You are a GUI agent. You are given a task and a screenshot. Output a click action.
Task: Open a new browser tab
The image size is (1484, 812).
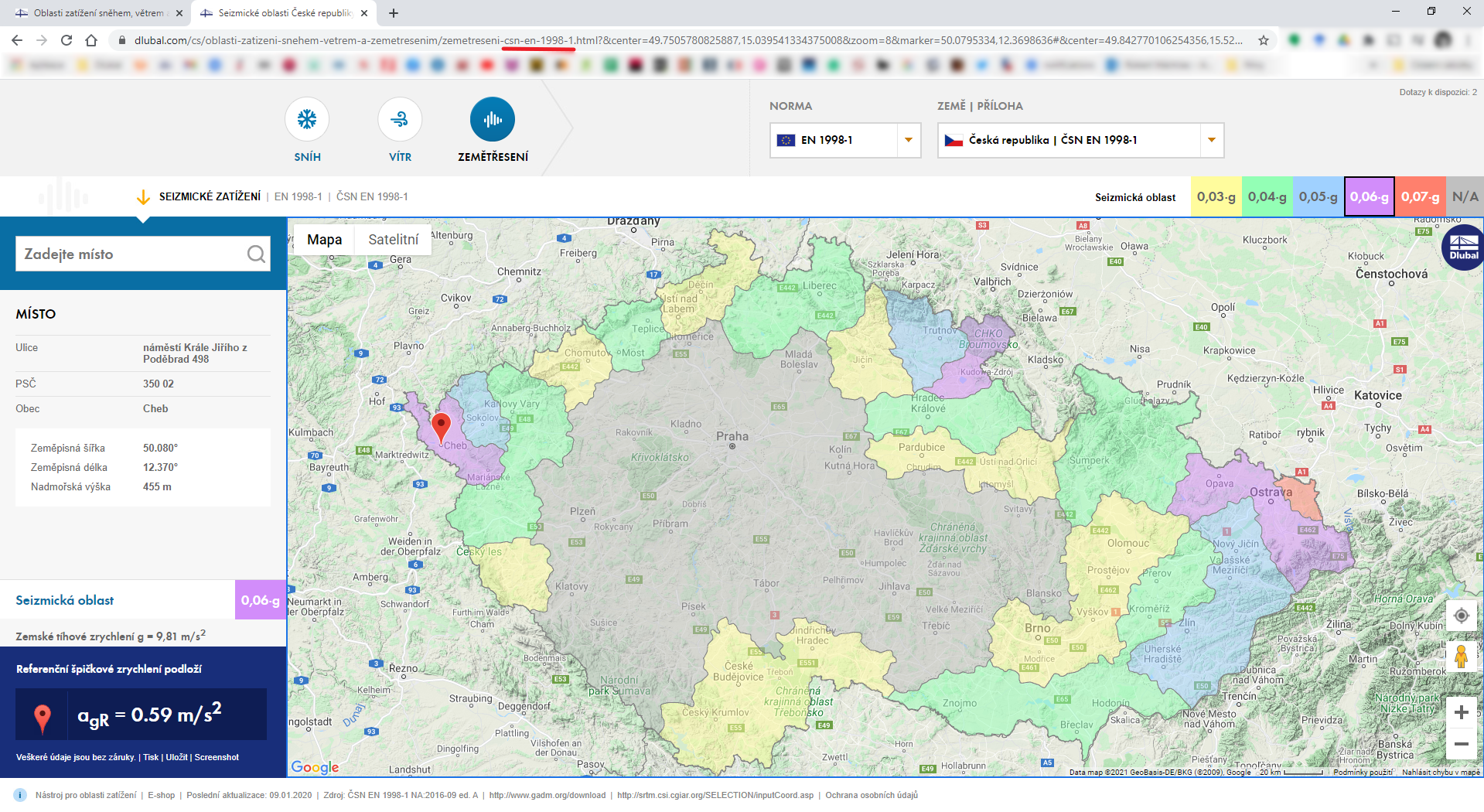click(394, 13)
